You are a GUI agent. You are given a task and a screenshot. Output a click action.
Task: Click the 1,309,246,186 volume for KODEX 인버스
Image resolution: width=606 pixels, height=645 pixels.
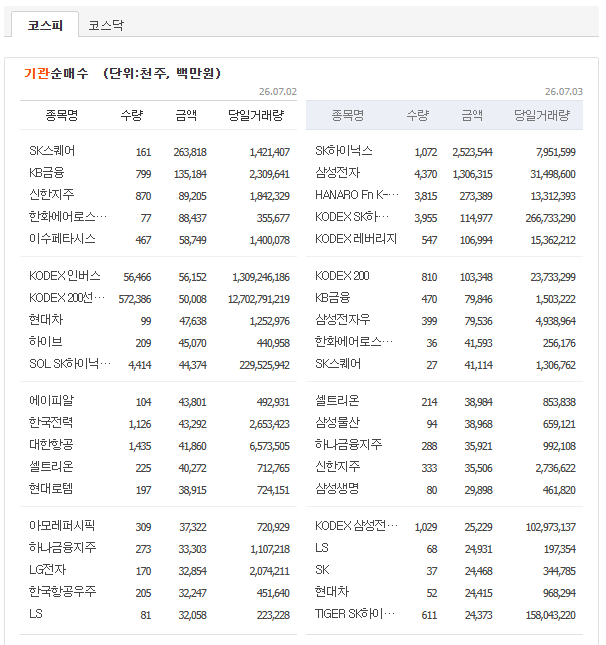261,277
